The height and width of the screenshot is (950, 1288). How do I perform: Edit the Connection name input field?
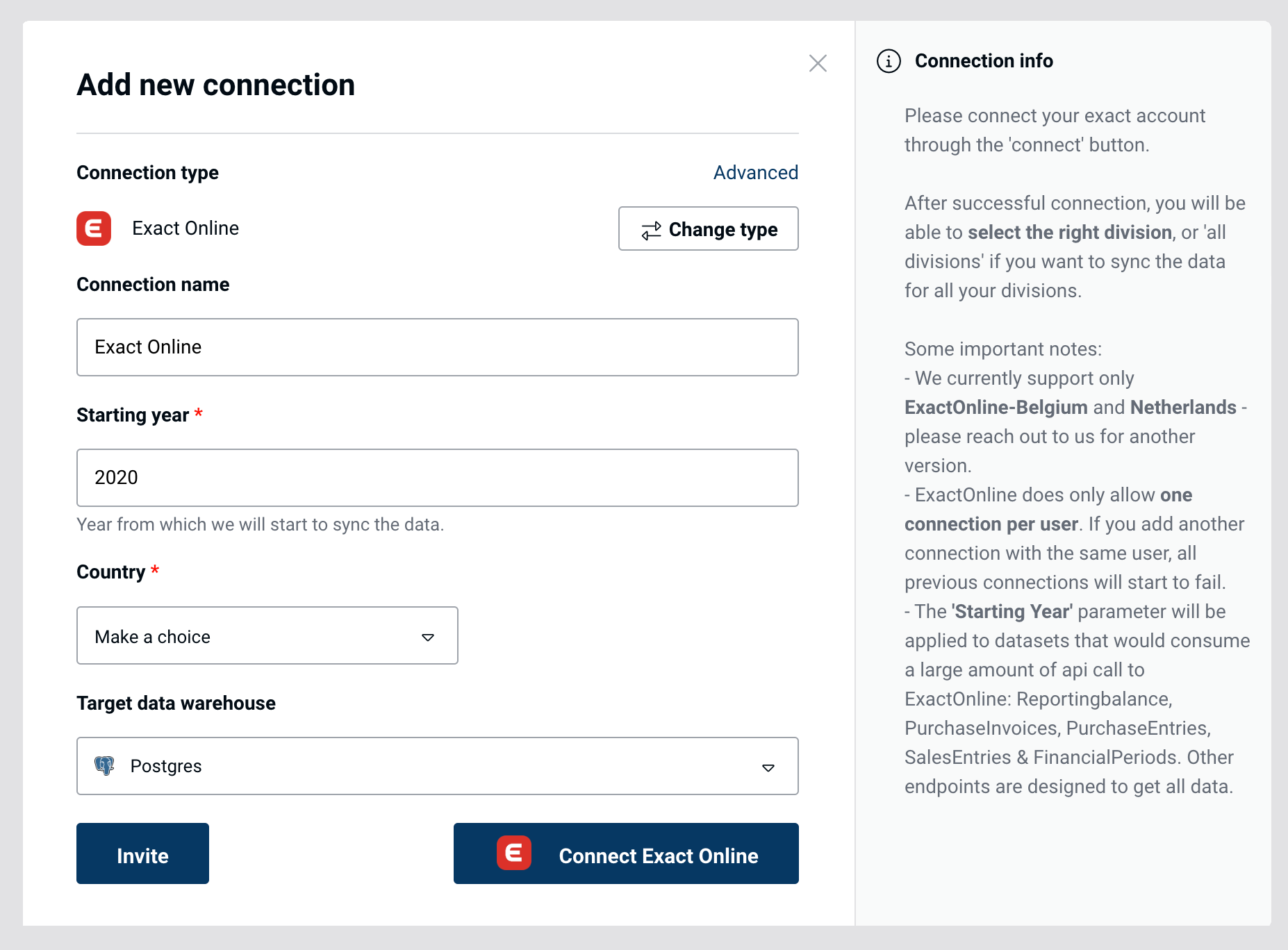(x=438, y=347)
